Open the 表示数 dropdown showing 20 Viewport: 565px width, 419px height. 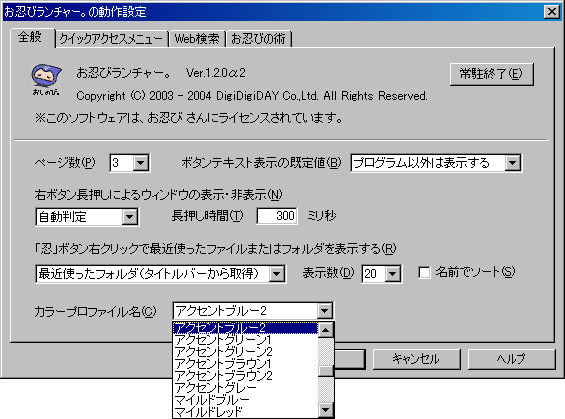coord(392,274)
